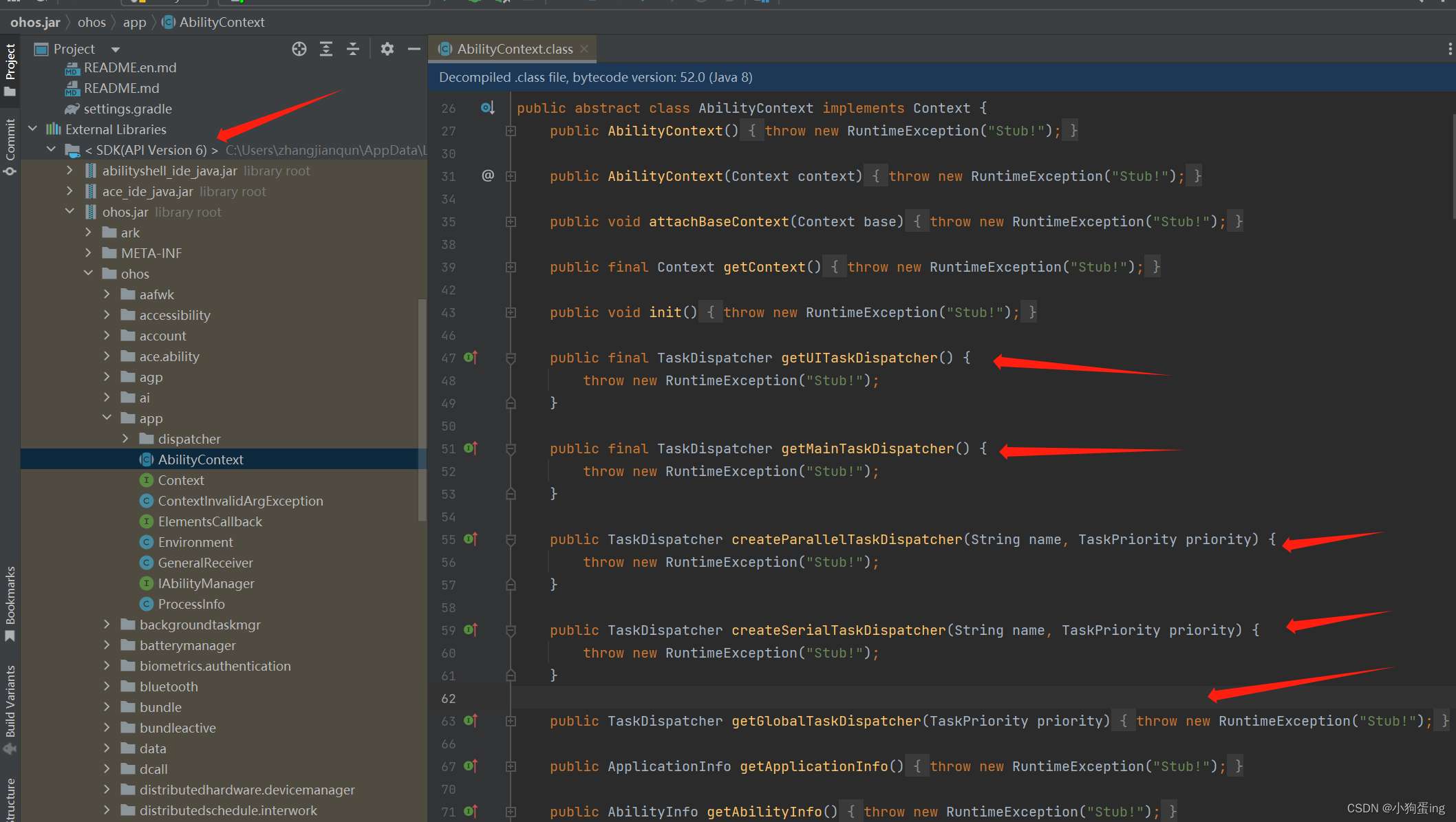Open the Project view dropdown arrow
The image size is (1456, 822).
(x=116, y=50)
